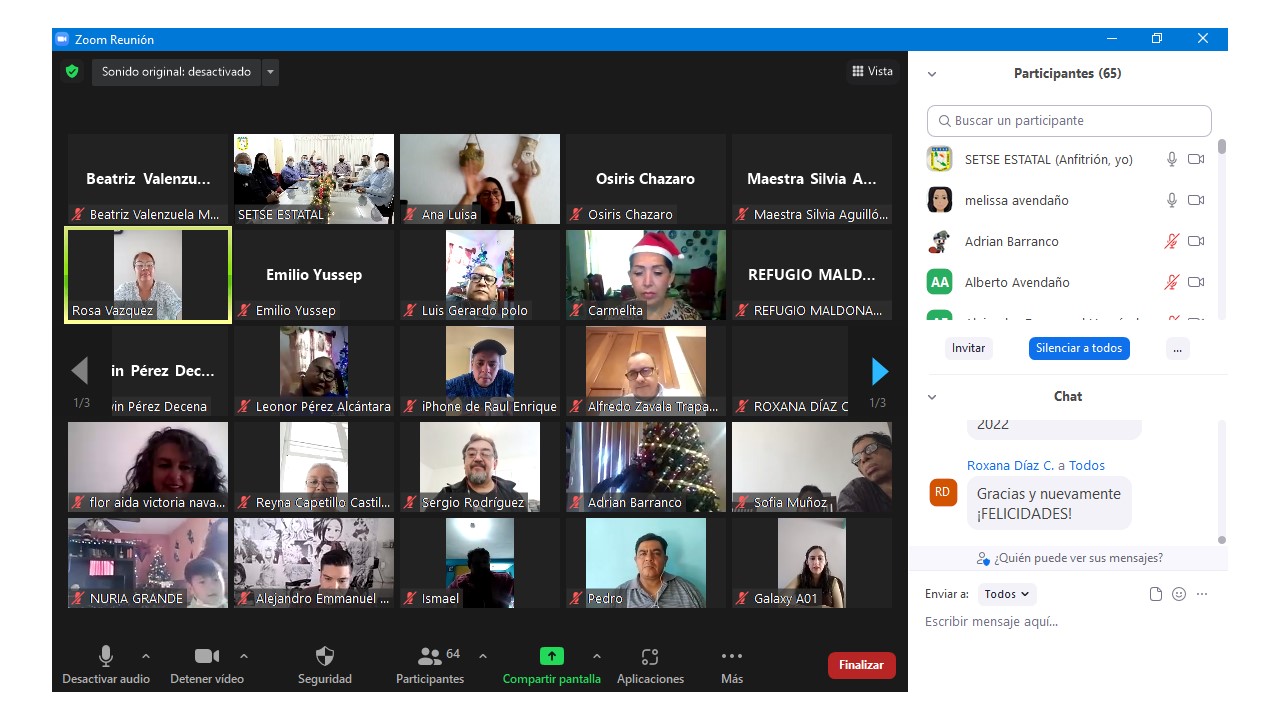
Task: Go to previous gallery page arrow
Action: point(80,371)
